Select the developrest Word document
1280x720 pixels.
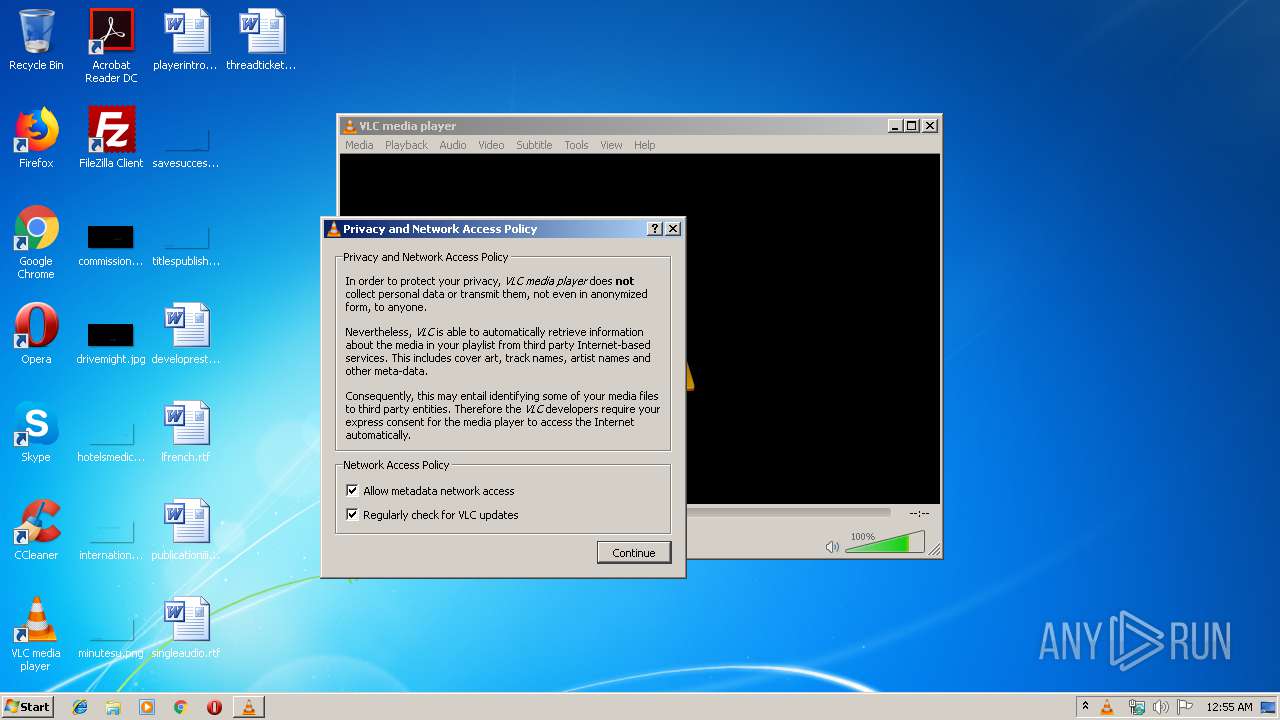pyautogui.click(x=186, y=334)
